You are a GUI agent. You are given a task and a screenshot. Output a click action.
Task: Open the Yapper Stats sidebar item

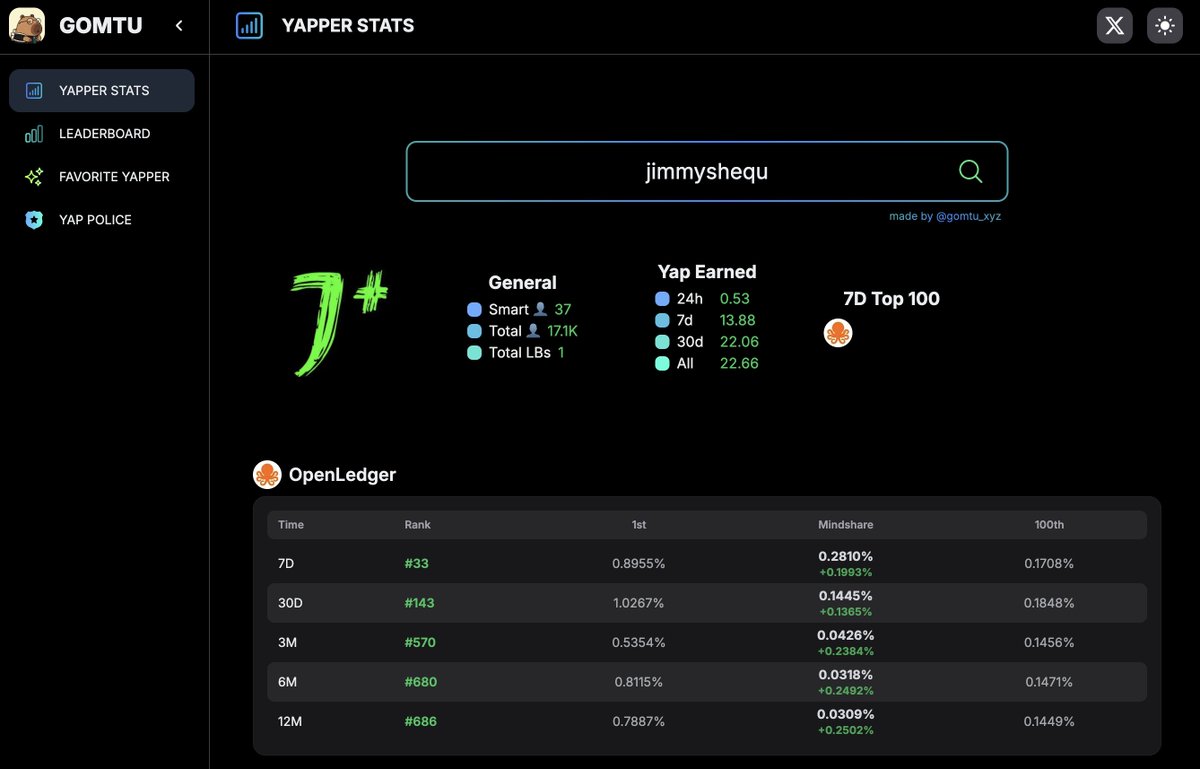[x=102, y=90]
